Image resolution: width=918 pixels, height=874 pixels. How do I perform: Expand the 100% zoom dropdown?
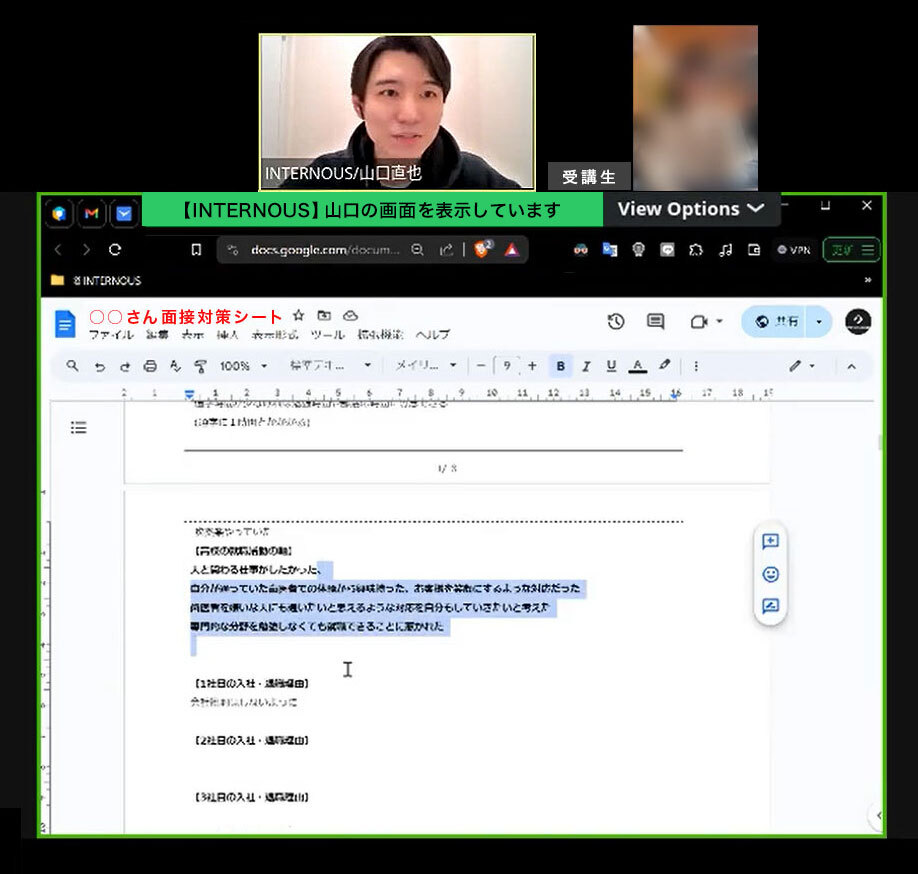point(244,366)
